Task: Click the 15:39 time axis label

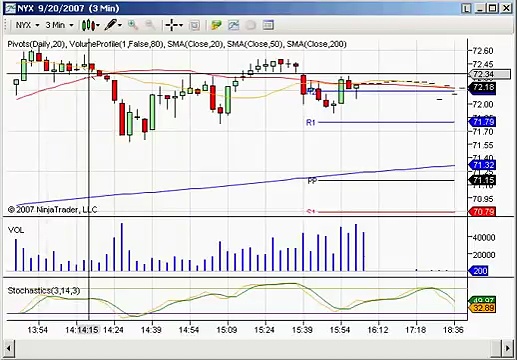Action: 302,330
